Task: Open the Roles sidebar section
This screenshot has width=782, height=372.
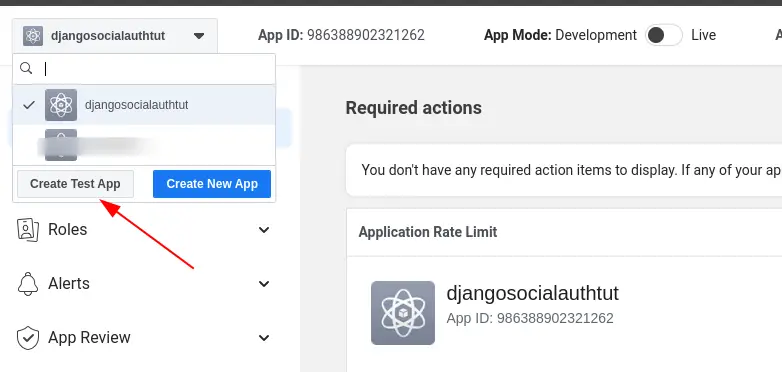Action: click(144, 229)
